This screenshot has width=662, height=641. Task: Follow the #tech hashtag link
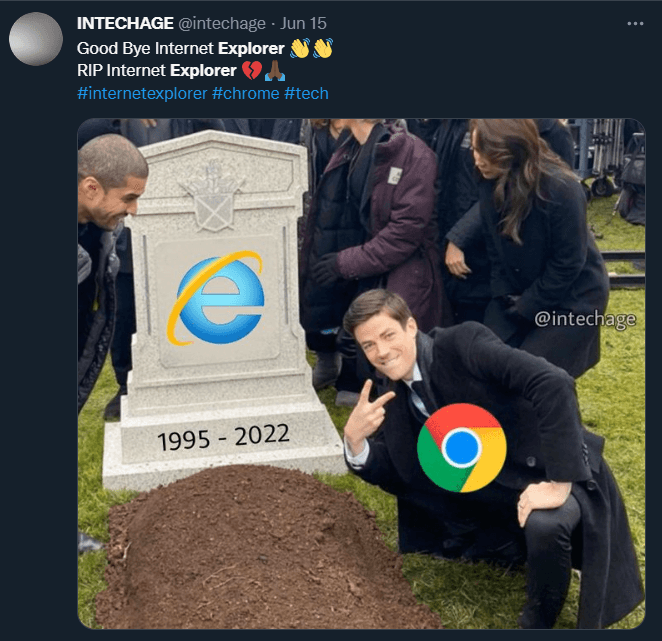[x=306, y=94]
